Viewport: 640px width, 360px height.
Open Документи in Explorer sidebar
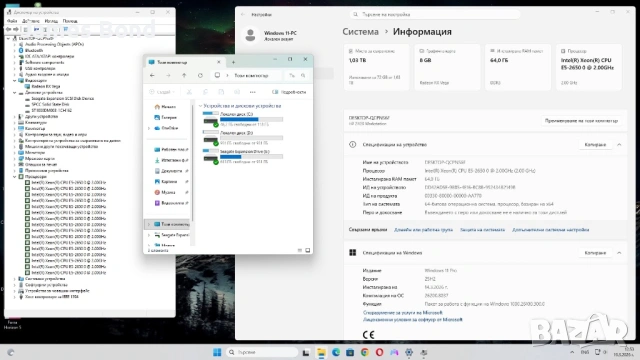click(x=171, y=171)
